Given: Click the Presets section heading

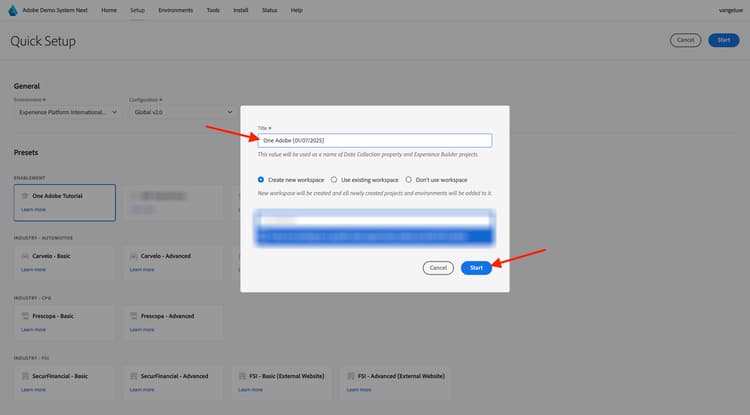Looking at the screenshot, I should click(x=26, y=153).
